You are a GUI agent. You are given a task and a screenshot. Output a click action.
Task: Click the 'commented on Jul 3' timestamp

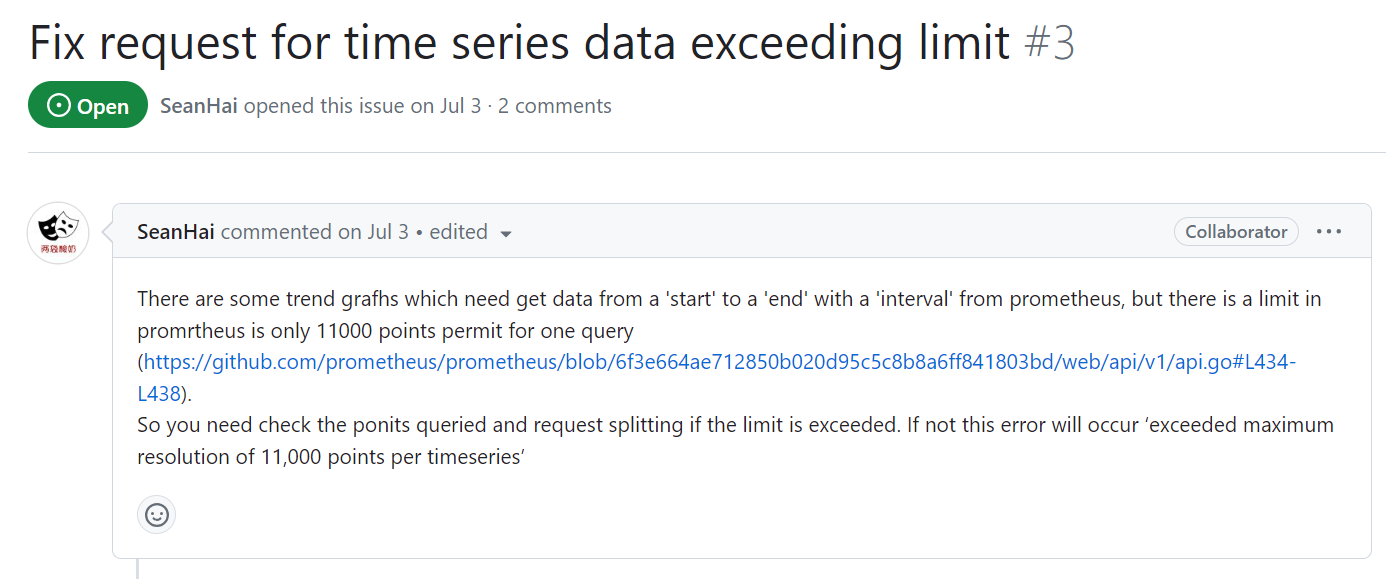tap(315, 231)
